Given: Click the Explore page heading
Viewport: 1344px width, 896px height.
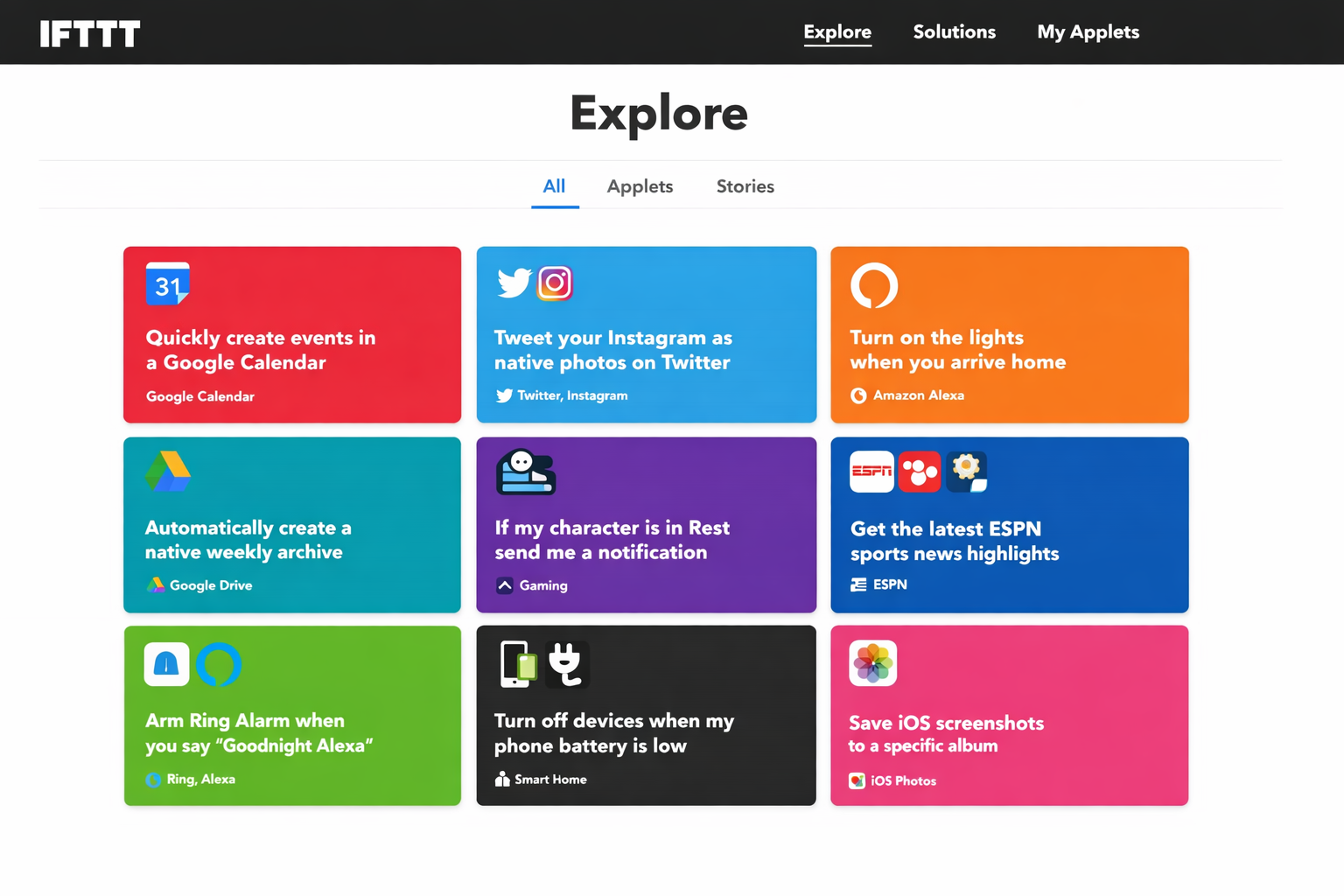Looking at the screenshot, I should click(x=659, y=114).
